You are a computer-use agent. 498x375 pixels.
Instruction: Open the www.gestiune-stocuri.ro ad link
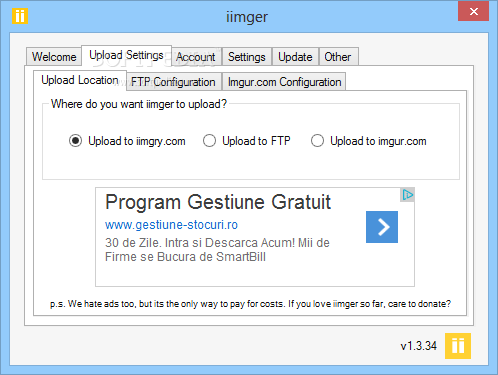171,225
